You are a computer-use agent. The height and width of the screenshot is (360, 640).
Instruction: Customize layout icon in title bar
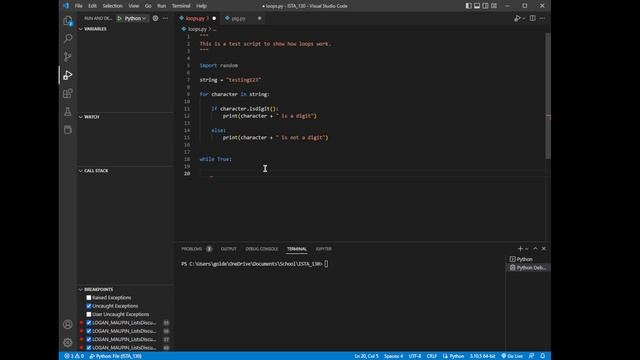pos(494,6)
